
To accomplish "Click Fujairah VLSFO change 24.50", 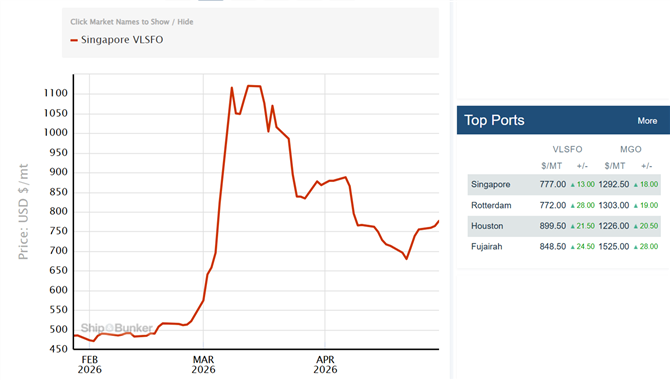I will (x=582, y=247).
